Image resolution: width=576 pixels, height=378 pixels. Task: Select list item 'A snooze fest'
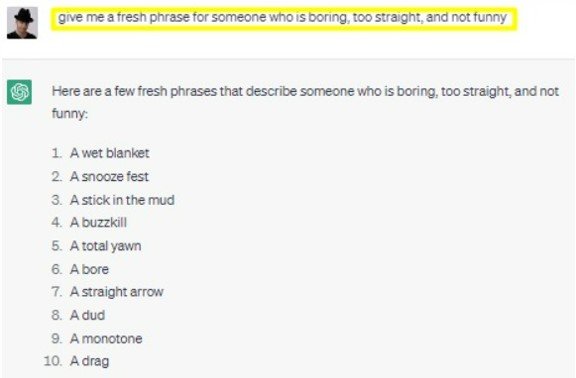click(109, 176)
